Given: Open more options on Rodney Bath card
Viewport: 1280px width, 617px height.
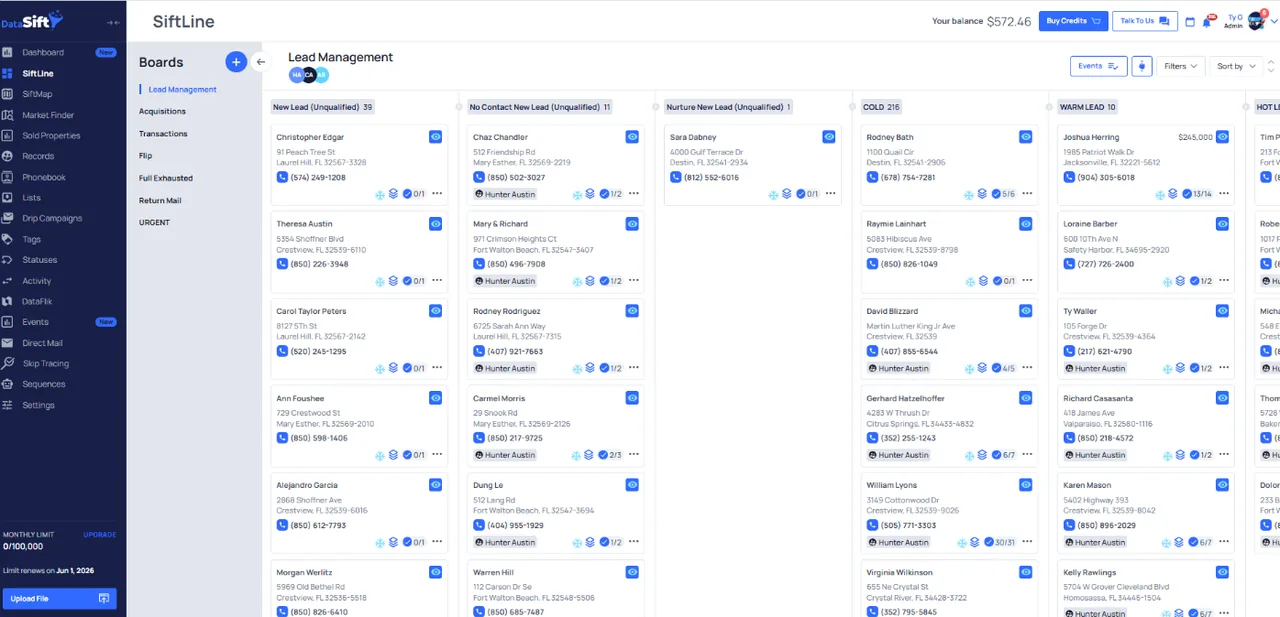Looking at the screenshot, I should pos(1027,194).
